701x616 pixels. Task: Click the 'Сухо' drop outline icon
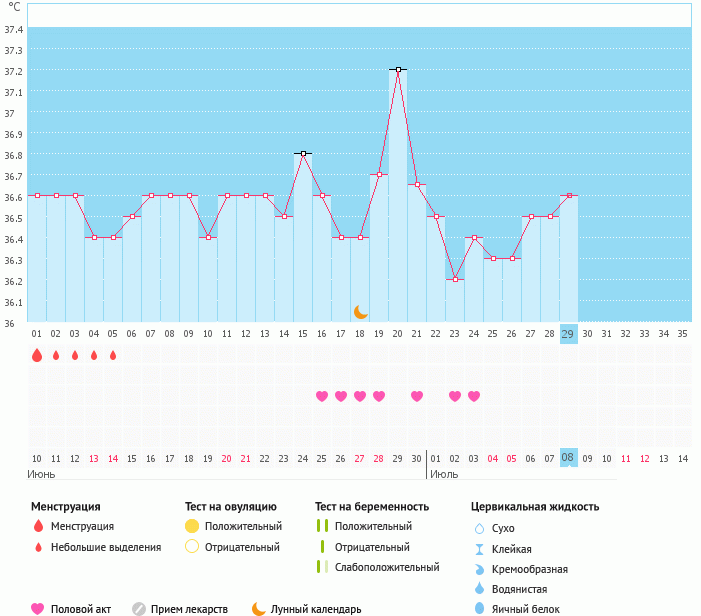479,528
